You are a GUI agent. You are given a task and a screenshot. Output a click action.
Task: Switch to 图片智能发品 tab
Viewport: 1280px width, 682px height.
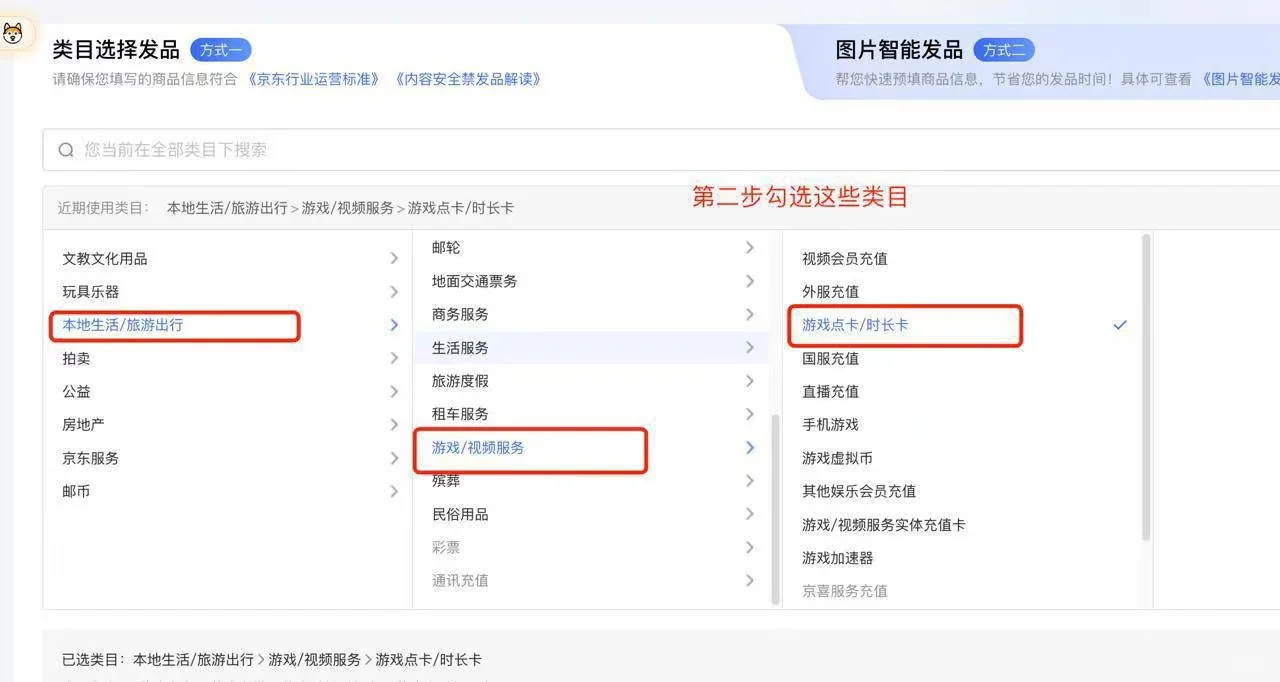click(x=899, y=49)
